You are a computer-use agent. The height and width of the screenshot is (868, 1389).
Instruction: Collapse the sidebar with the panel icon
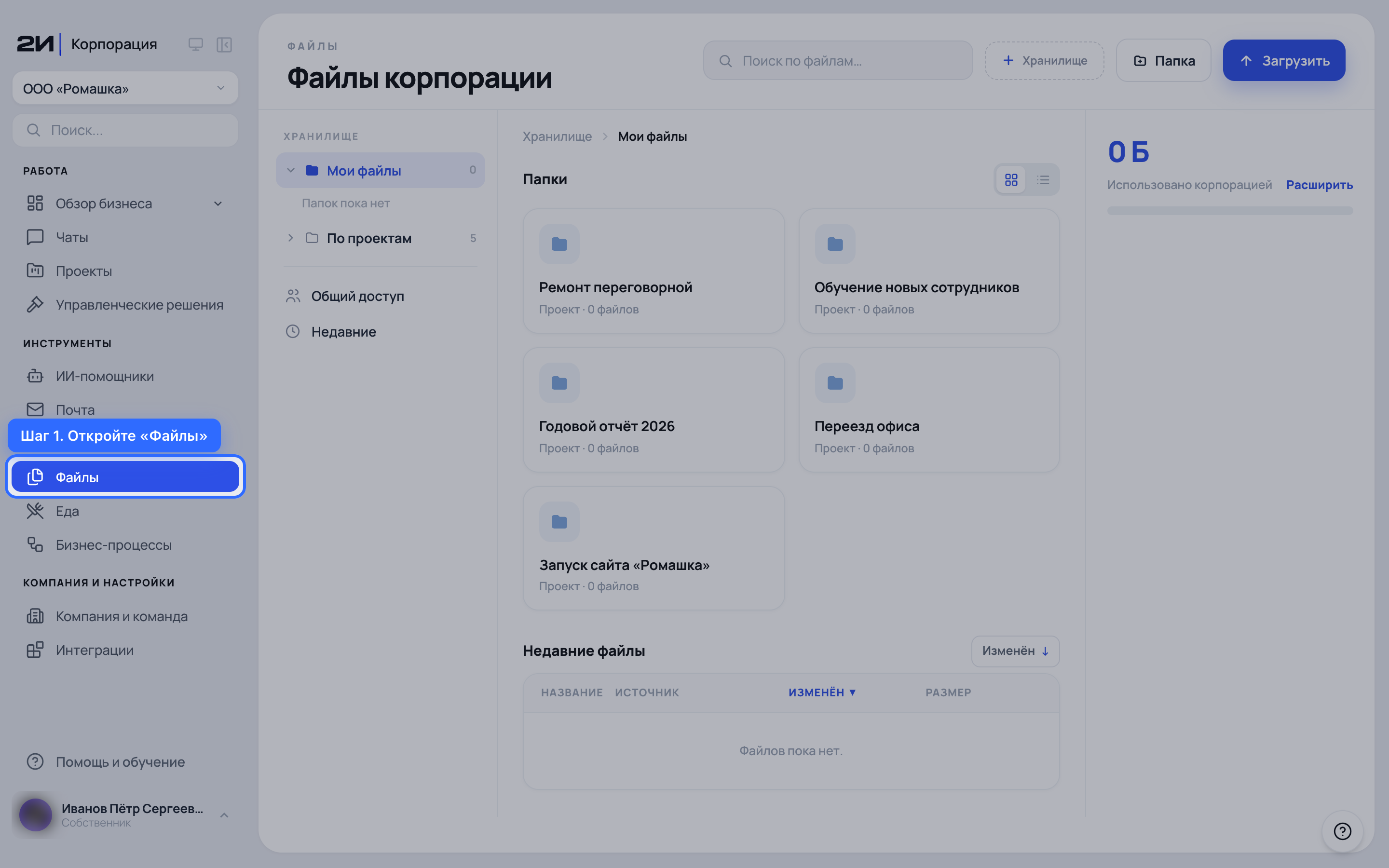coord(224,45)
